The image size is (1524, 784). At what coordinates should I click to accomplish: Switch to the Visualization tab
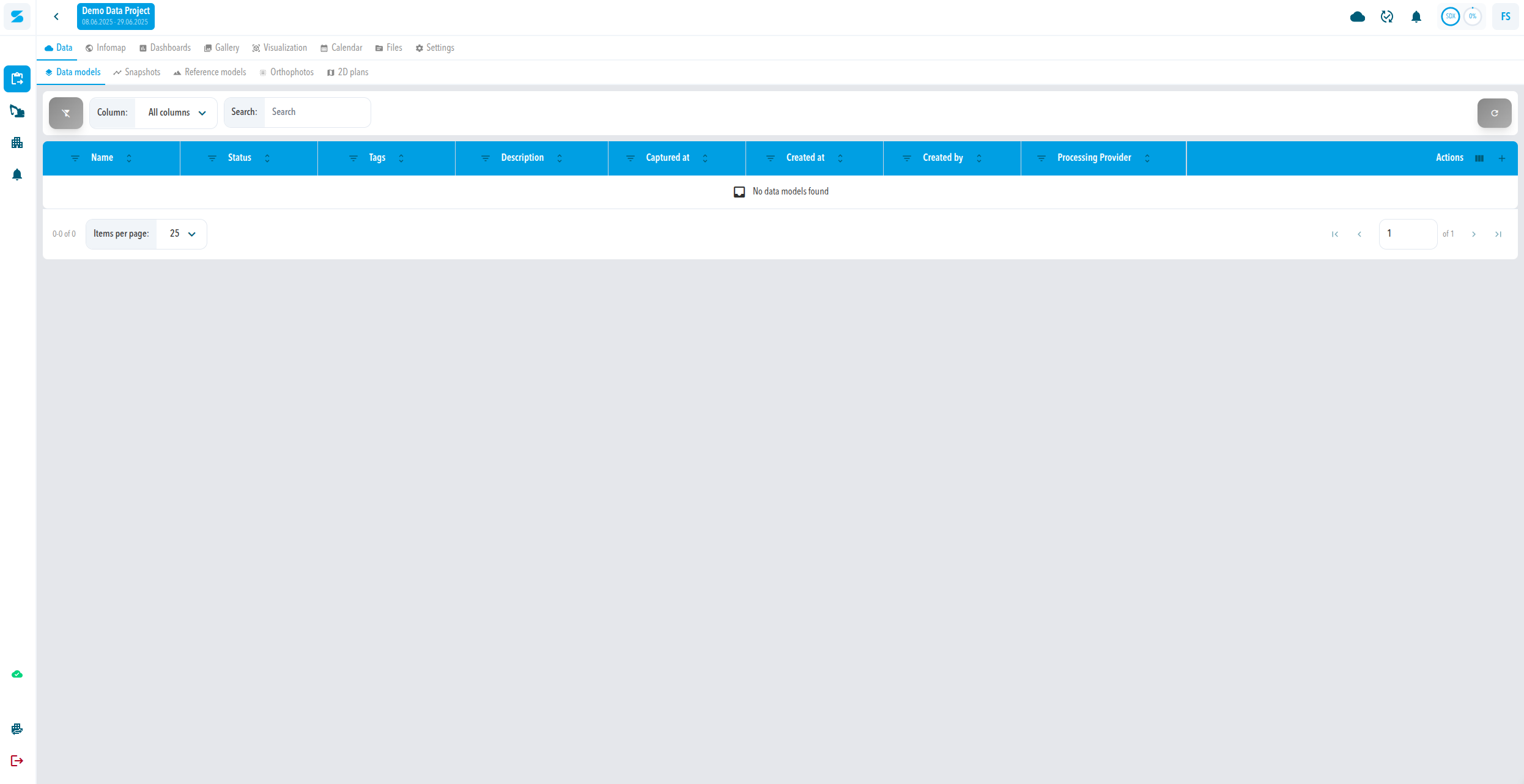(280, 48)
